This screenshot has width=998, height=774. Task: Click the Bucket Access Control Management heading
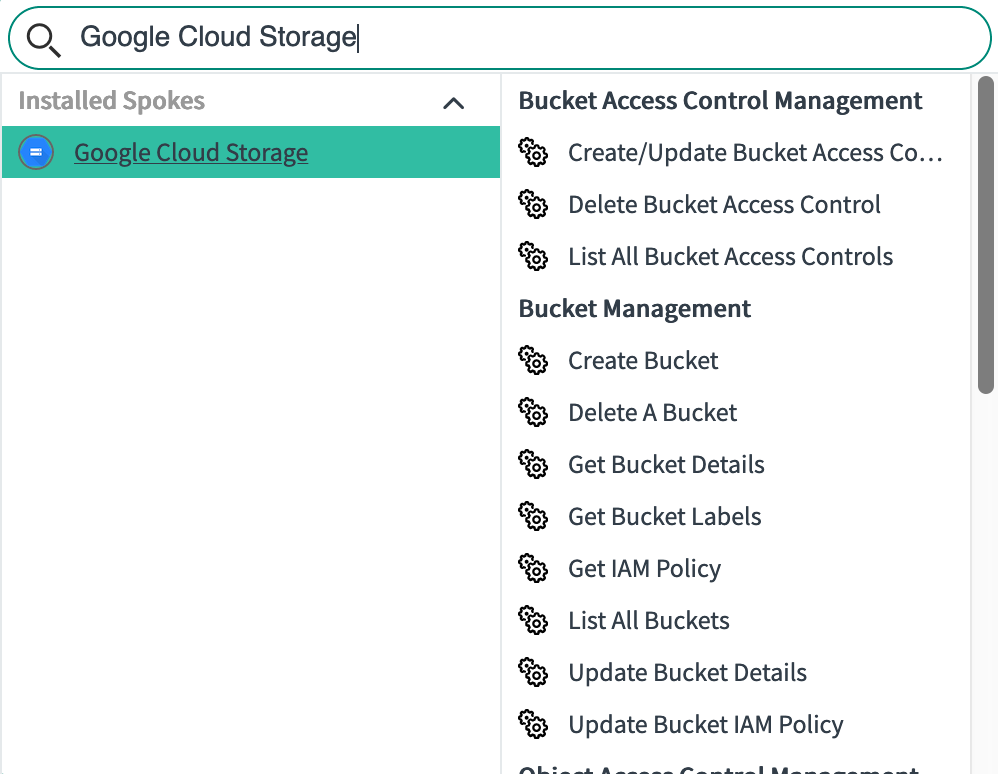[x=720, y=101]
